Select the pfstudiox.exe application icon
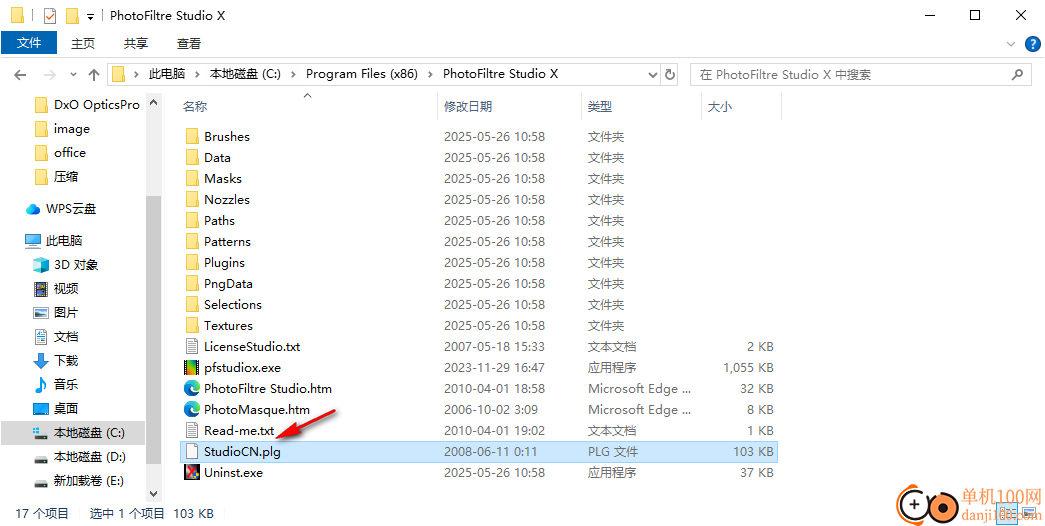This screenshot has width=1045, height=526. click(192, 367)
